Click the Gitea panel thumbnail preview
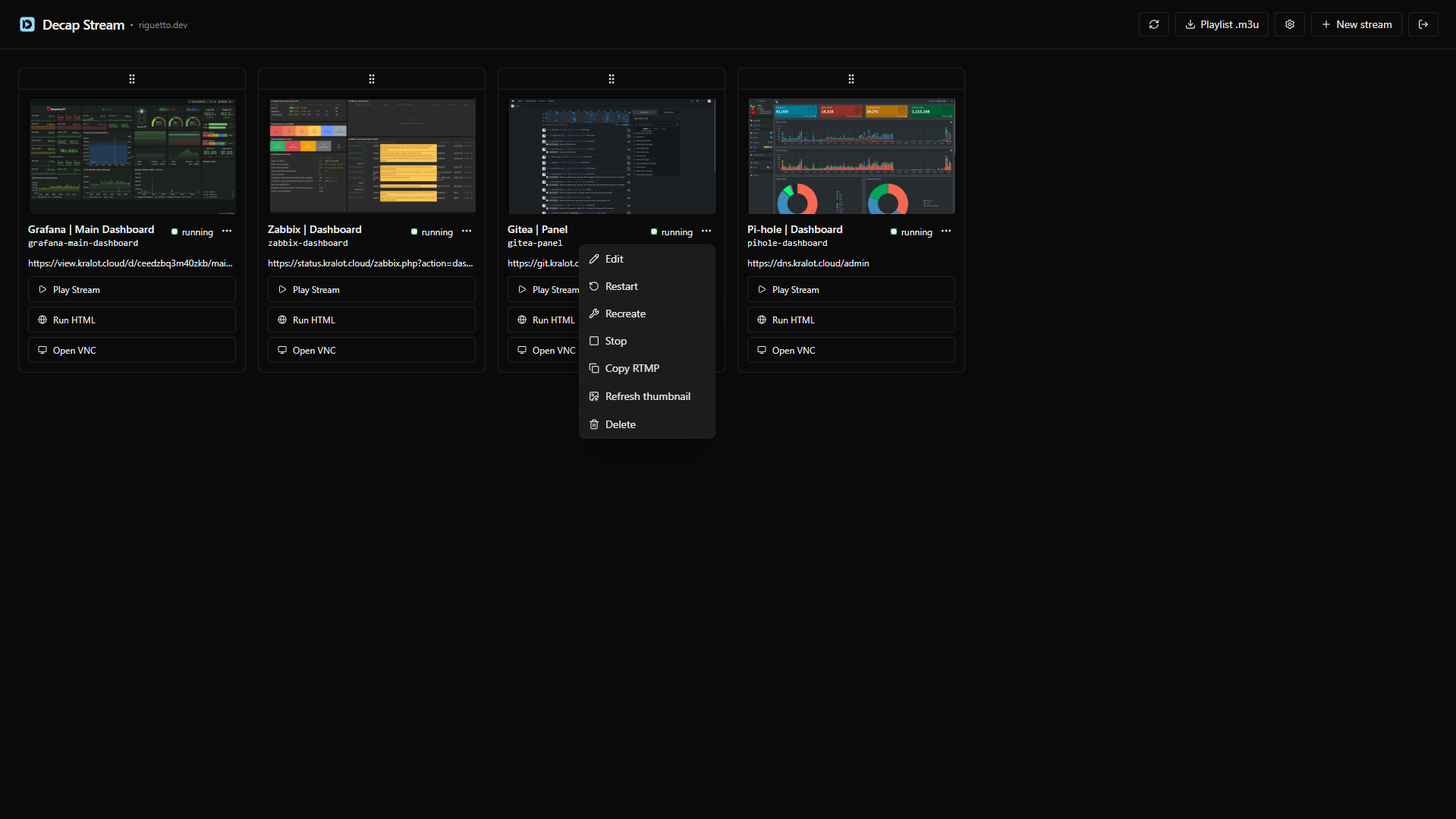 point(612,156)
